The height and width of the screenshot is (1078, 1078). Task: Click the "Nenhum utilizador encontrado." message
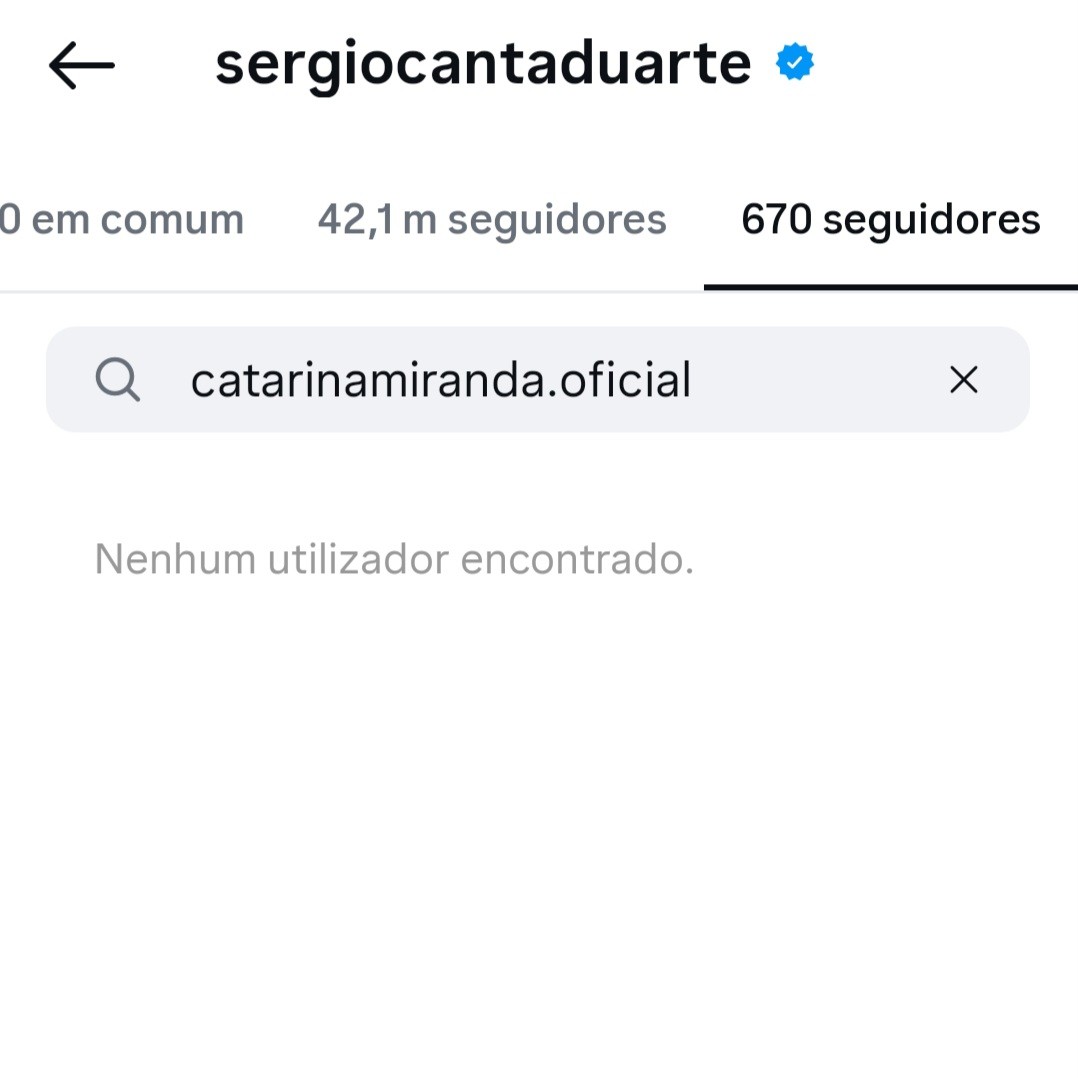pos(394,559)
